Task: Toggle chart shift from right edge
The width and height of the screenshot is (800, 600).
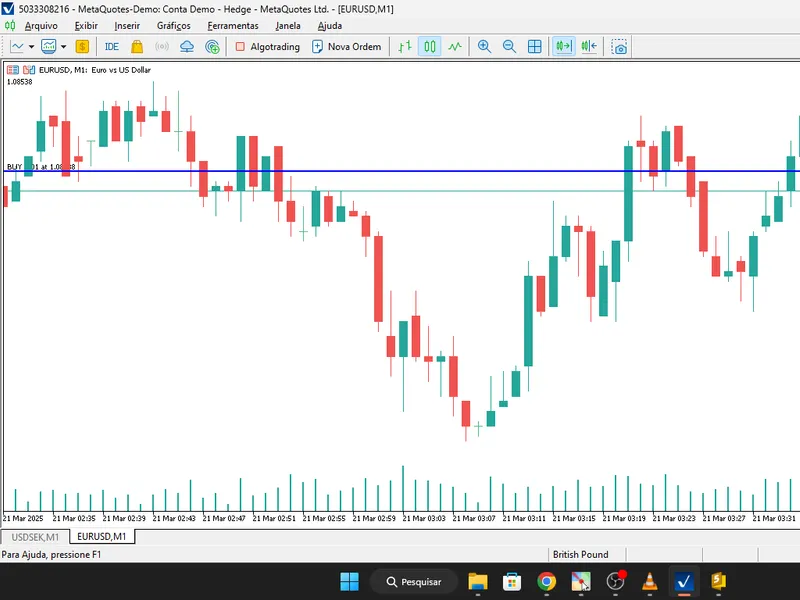Action: click(x=589, y=47)
